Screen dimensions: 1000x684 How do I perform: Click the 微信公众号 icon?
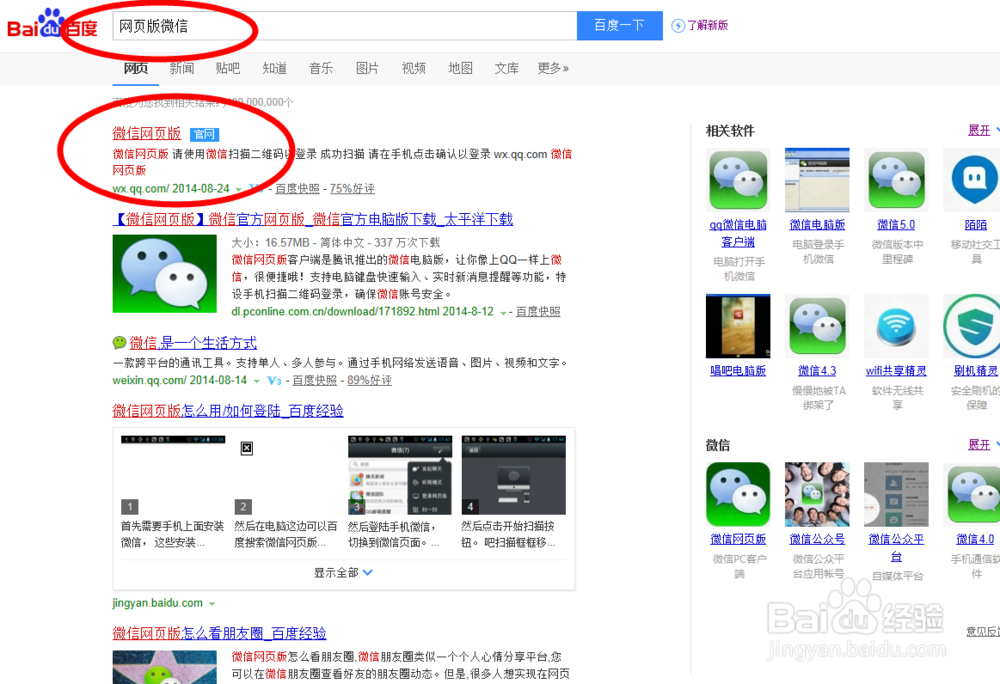coord(817,493)
